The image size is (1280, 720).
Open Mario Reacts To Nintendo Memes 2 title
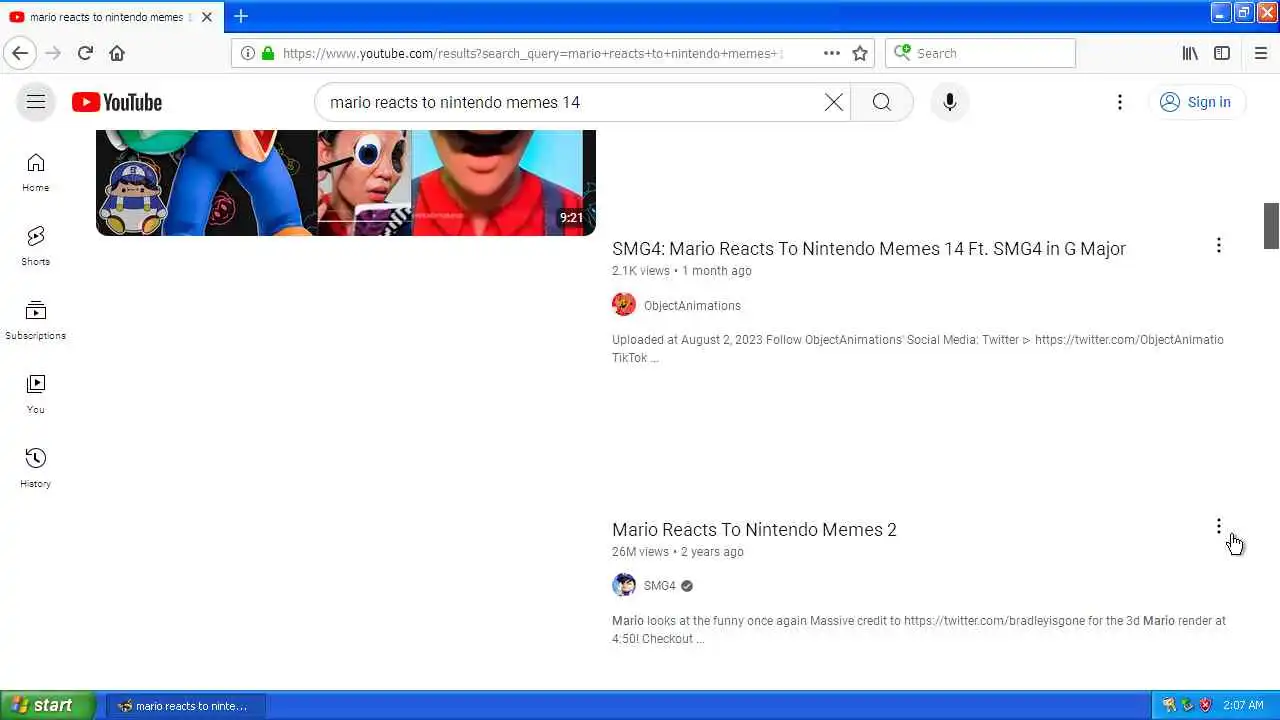click(754, 530)
